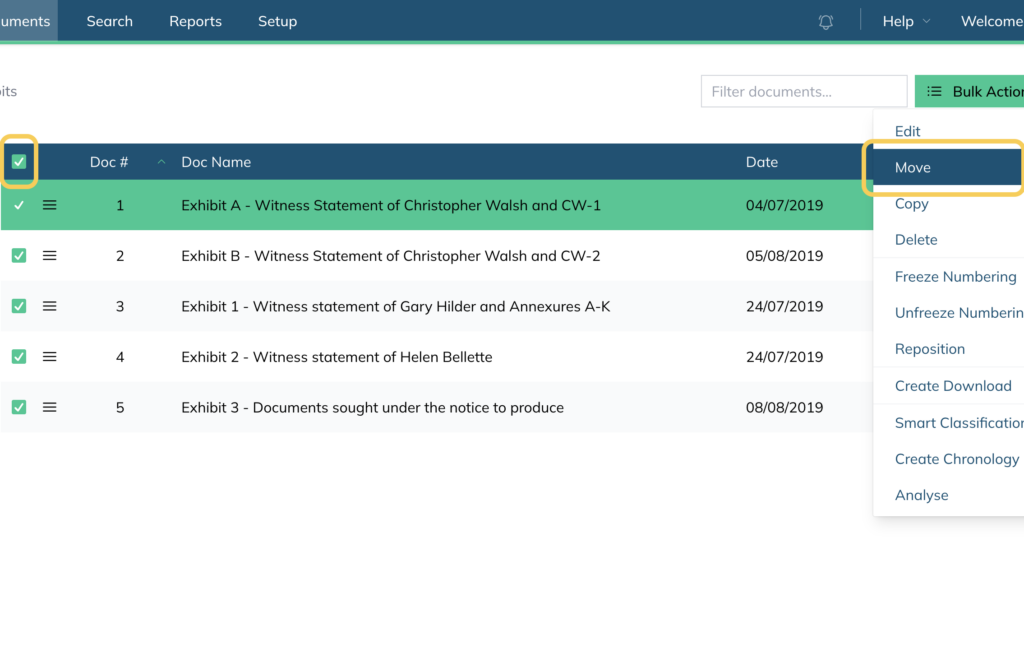Select Freeze Numbering menu option

tap(955, 277)
